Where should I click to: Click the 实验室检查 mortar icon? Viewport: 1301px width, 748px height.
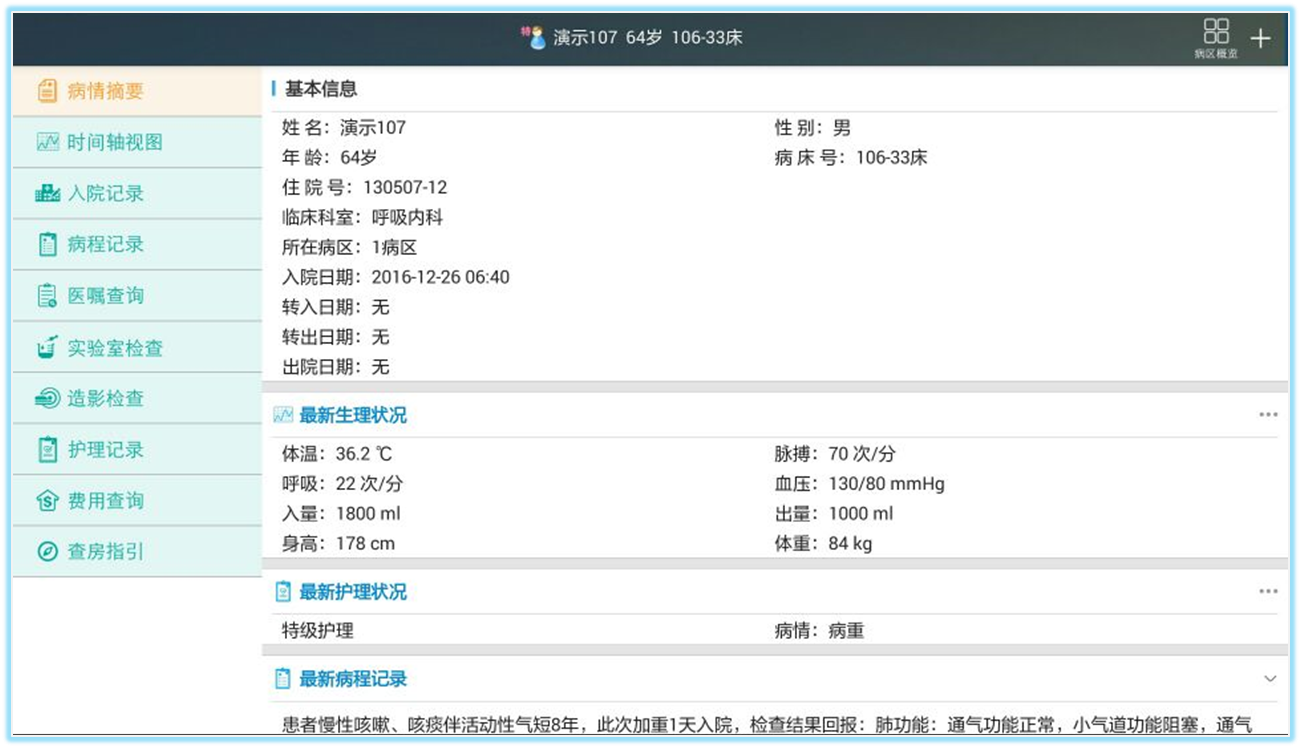(x=47, y=348)
